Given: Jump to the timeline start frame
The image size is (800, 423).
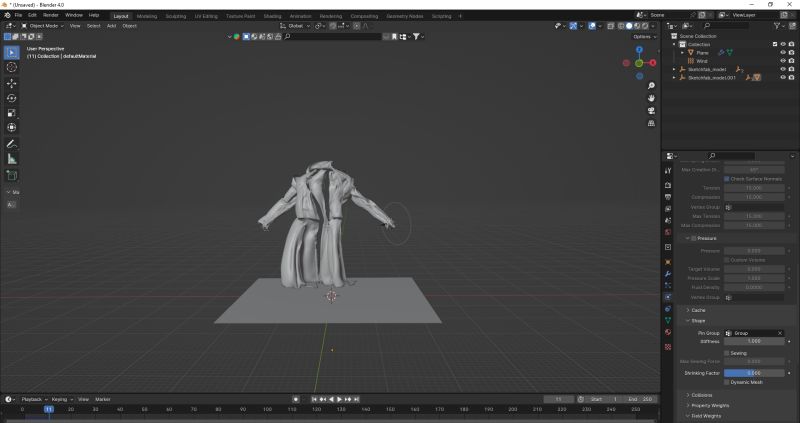Looking at the screenshot, I should click(314, 400).
